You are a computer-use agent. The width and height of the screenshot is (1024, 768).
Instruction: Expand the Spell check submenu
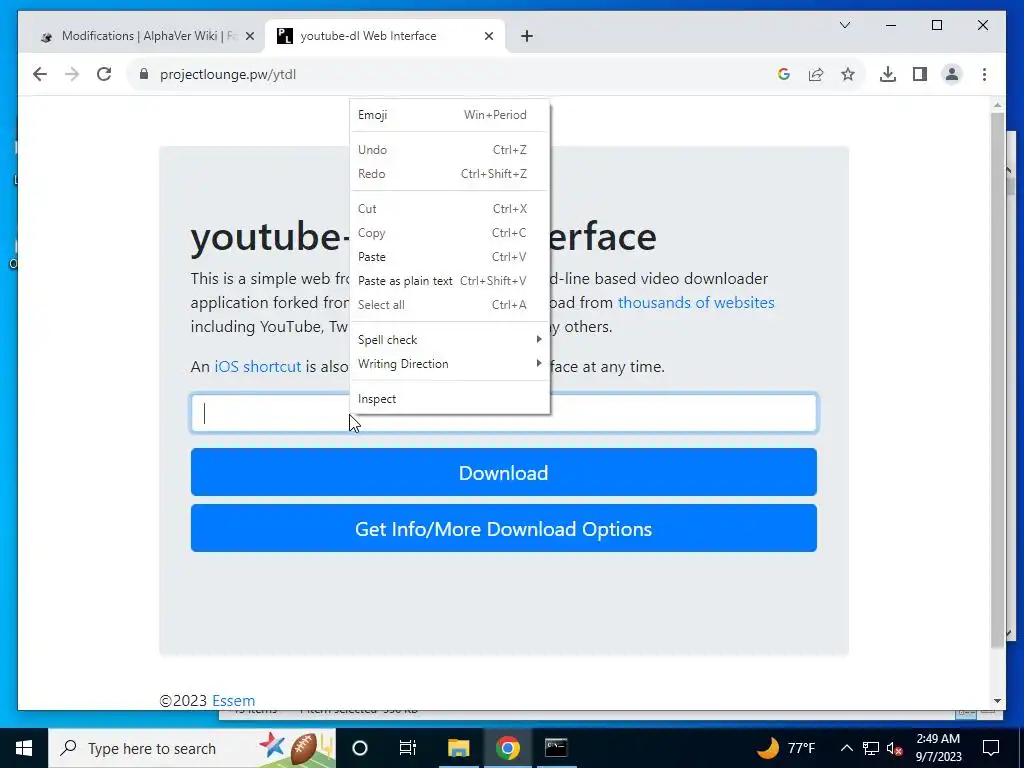coord(449,340)
